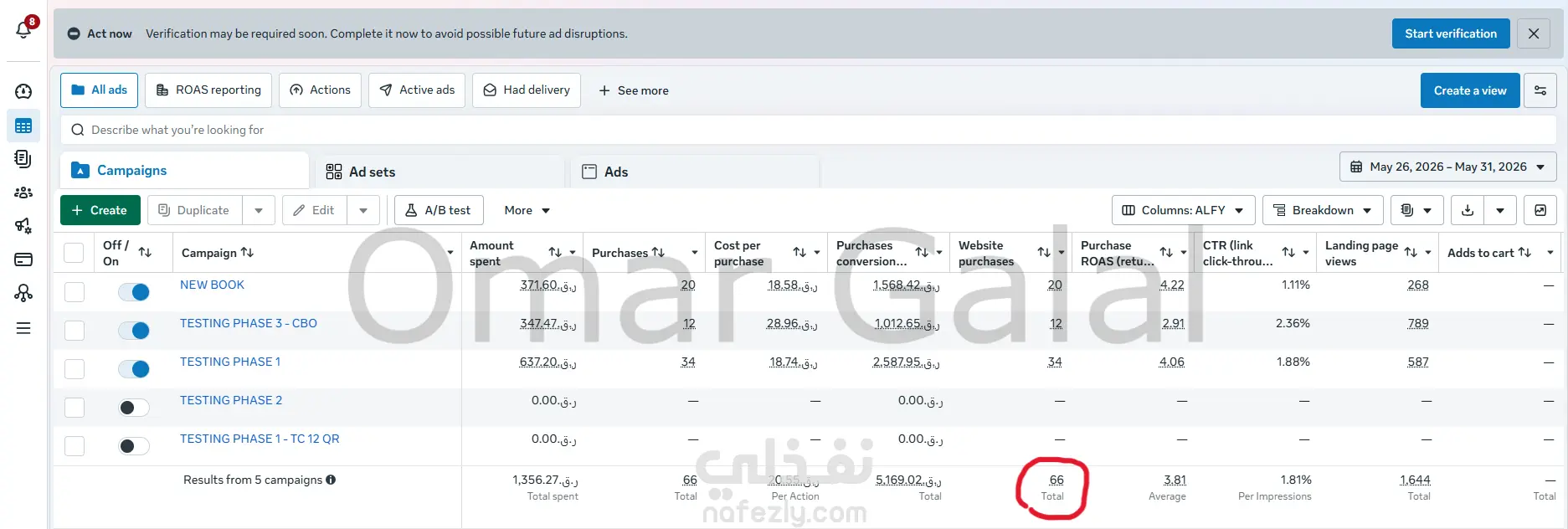This screenshot has height=529, width=1568.
Task: Click the info icon beside Results from 5 campaigns
Action: (x=331, y=480)
